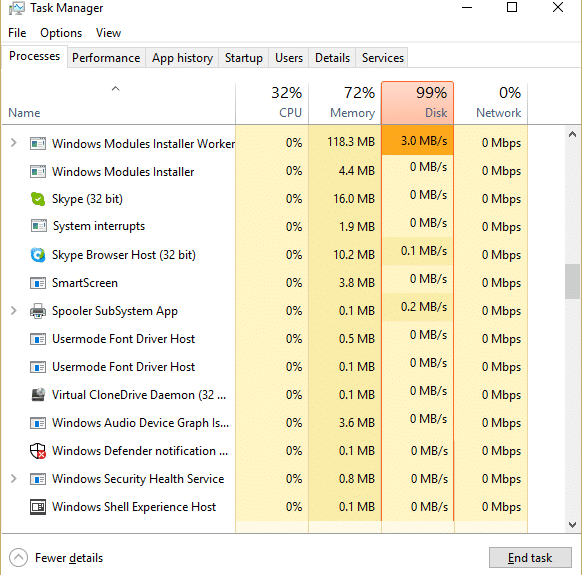Click the 0.8 MB memory value
The height and width of the screenshot is (575, 582).
click(x=357, y=479)
